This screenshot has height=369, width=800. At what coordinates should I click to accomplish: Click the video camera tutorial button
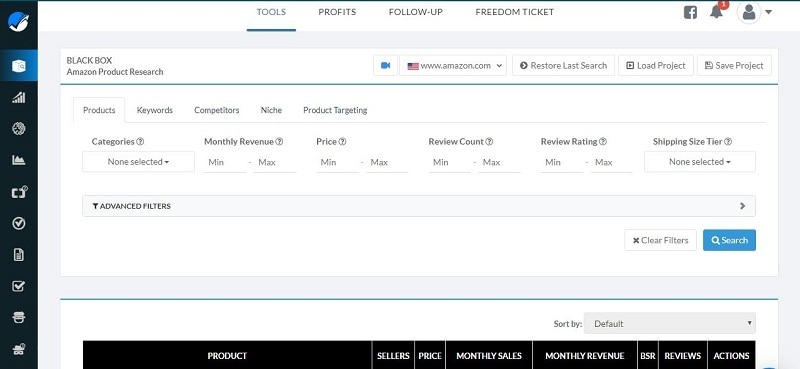pos(385,65)
